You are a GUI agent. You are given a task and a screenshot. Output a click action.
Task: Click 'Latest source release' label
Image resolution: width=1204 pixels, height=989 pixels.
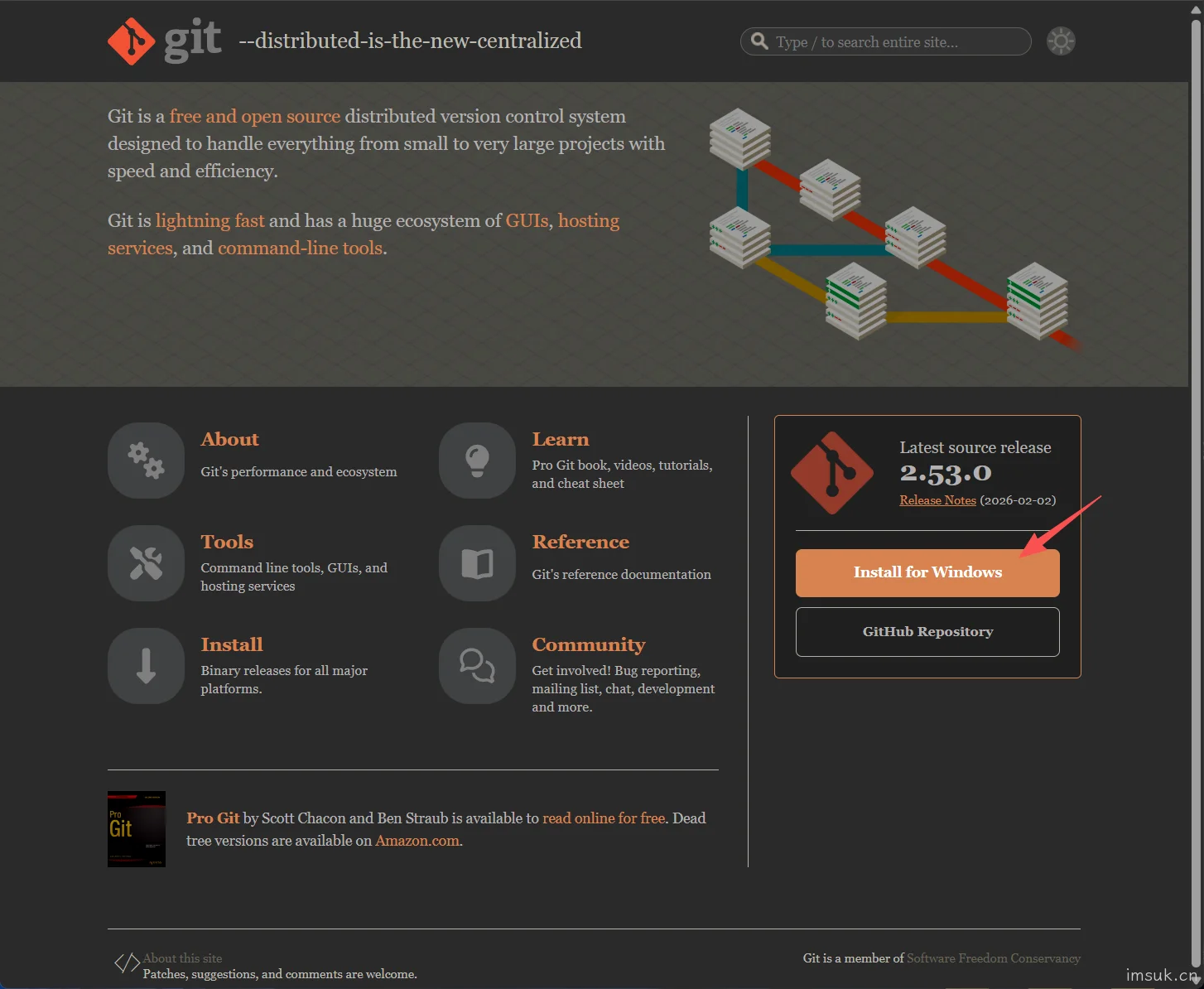coord(975,447)
